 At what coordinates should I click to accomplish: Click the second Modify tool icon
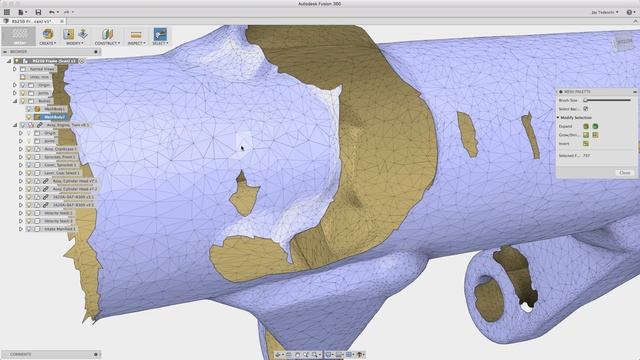coord(83,34)
